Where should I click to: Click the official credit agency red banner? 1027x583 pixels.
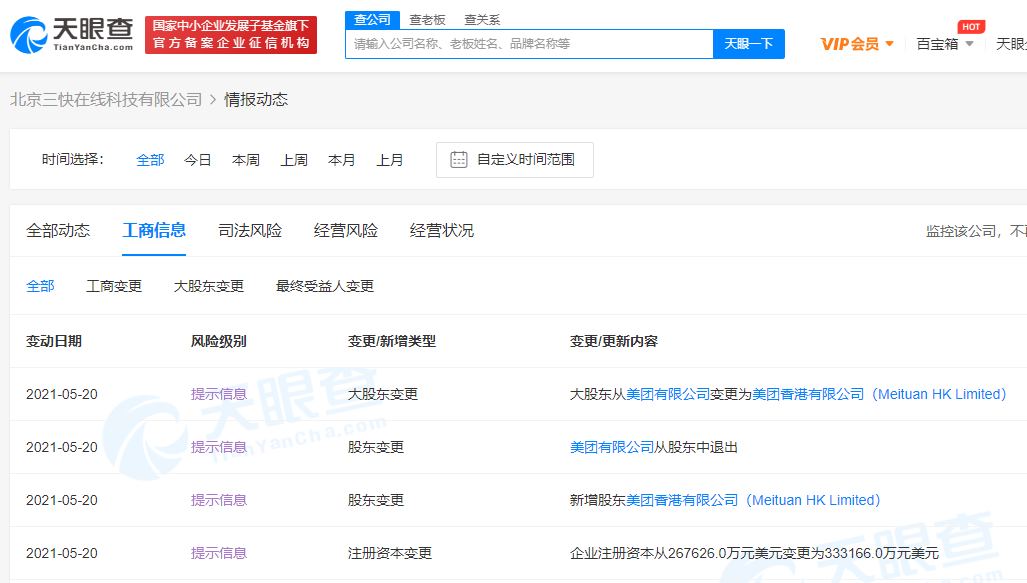pyautogui.click(x=231, y=35)
